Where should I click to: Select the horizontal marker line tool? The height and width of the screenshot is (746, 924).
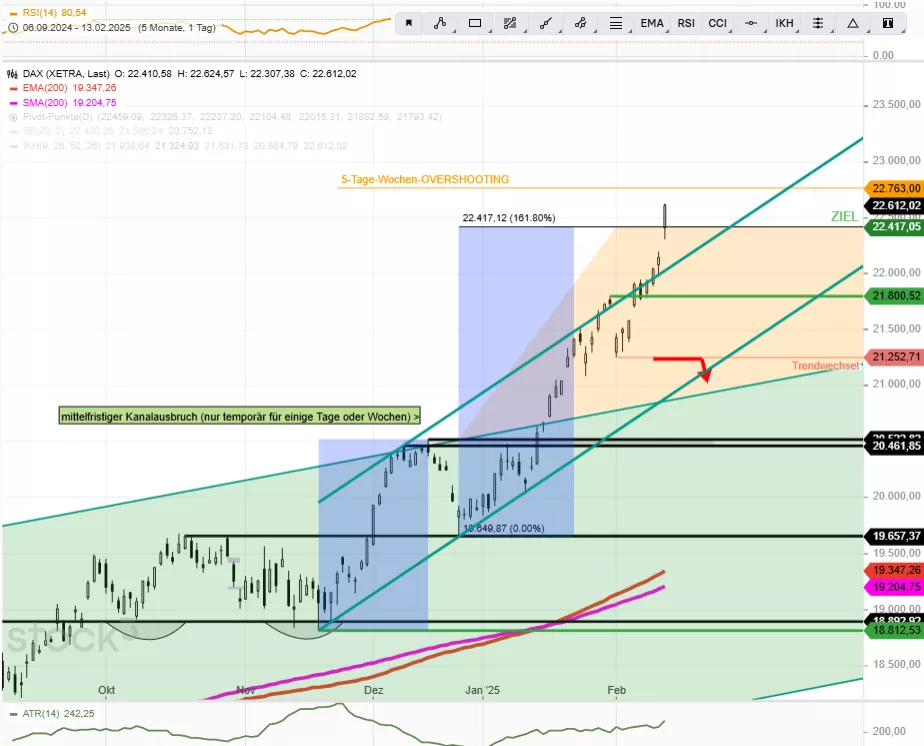pyautogui.click(x=751, y=23)
